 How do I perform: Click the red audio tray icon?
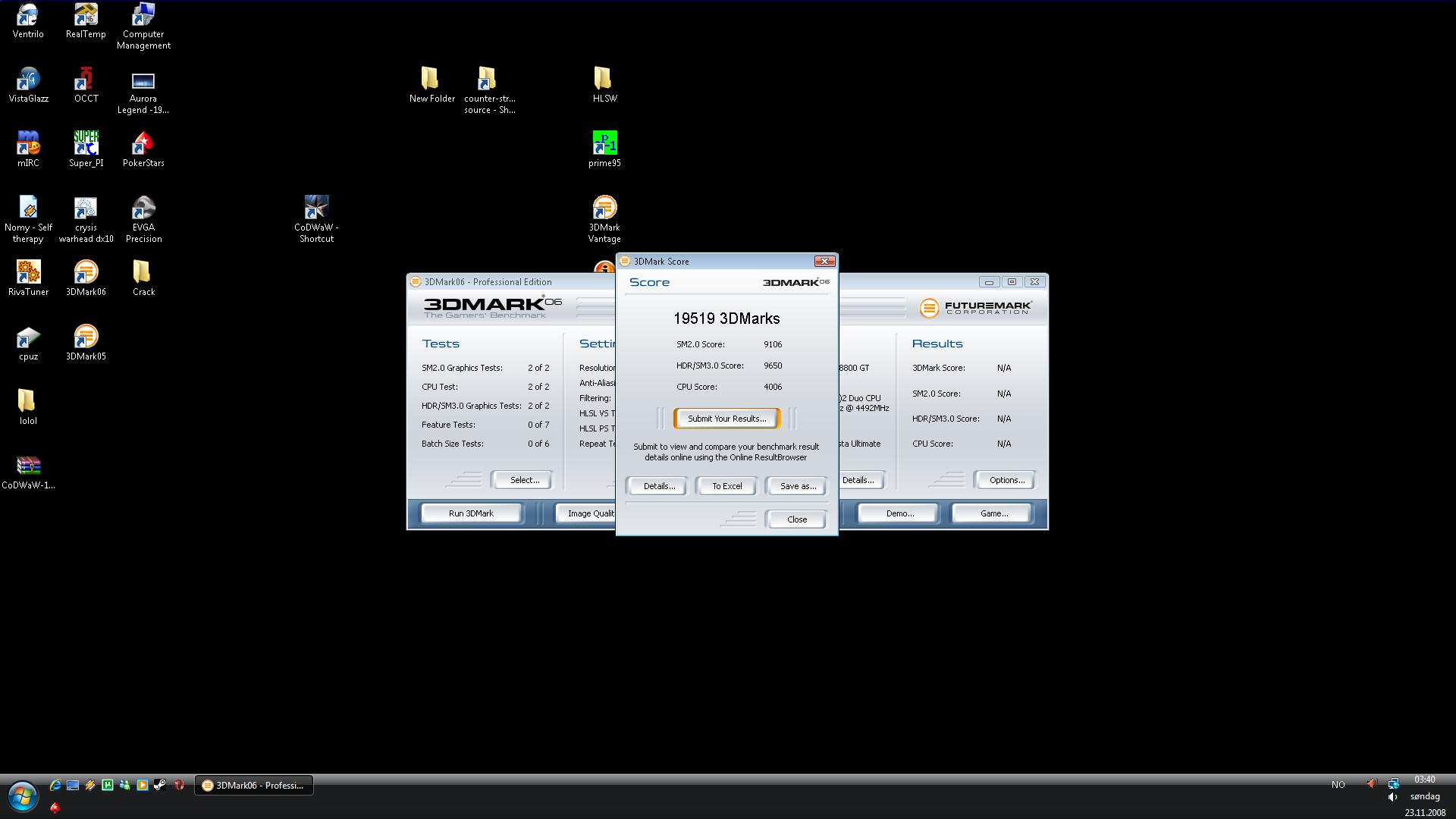coord(1372,783)
